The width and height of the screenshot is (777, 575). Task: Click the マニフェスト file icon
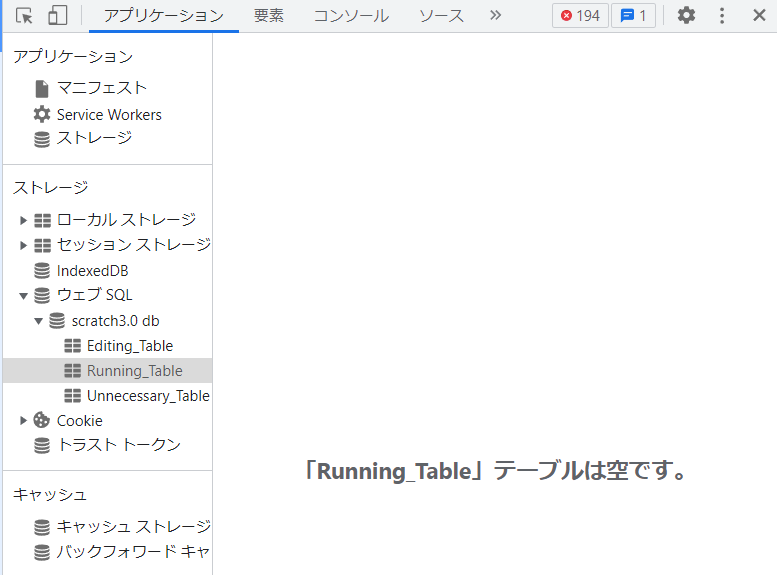point(42,89)
